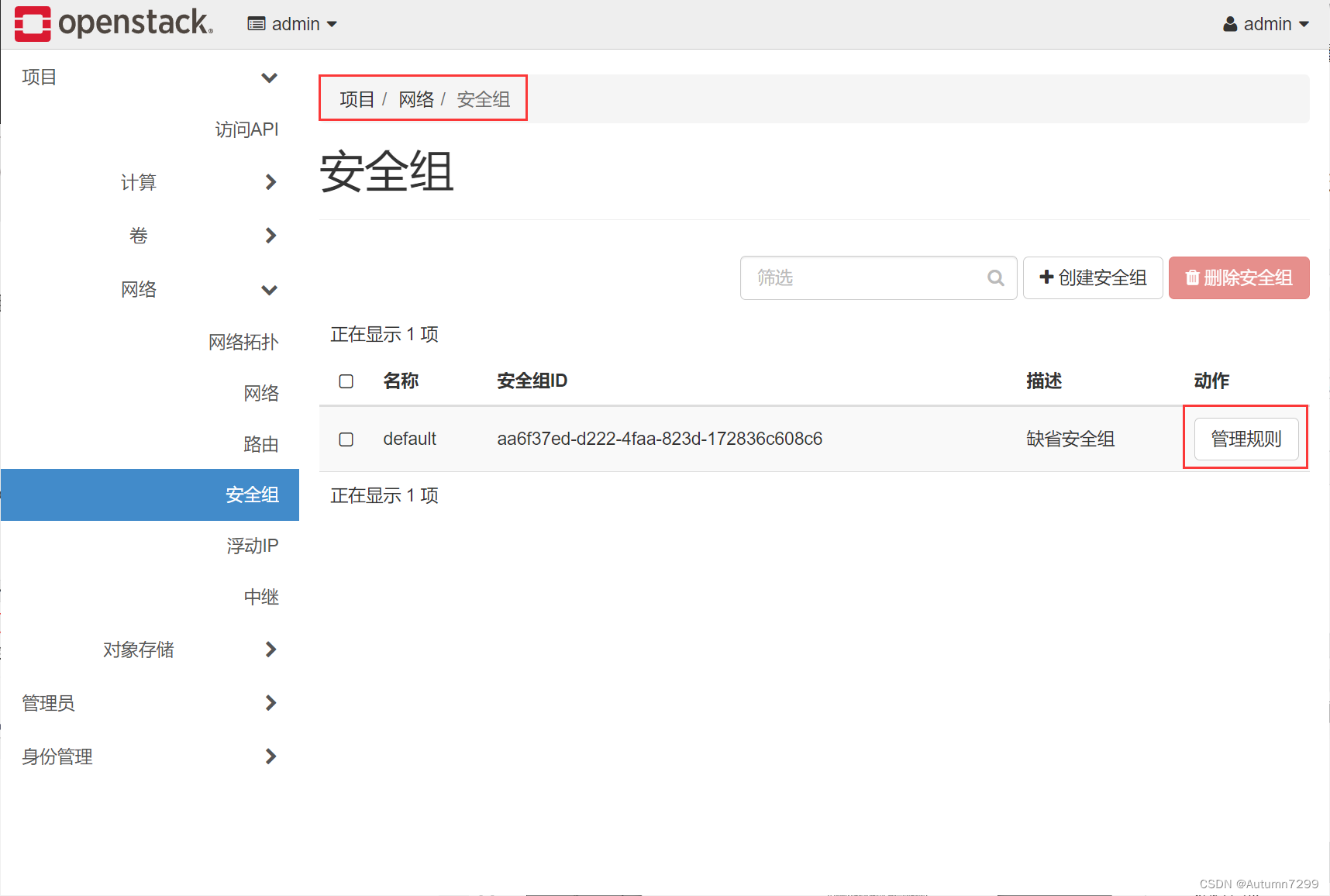Click 网络 breadcrumb link
The width and height of the screenshot is (1330, 896).
pyautogui.click(x=416, y=99)
